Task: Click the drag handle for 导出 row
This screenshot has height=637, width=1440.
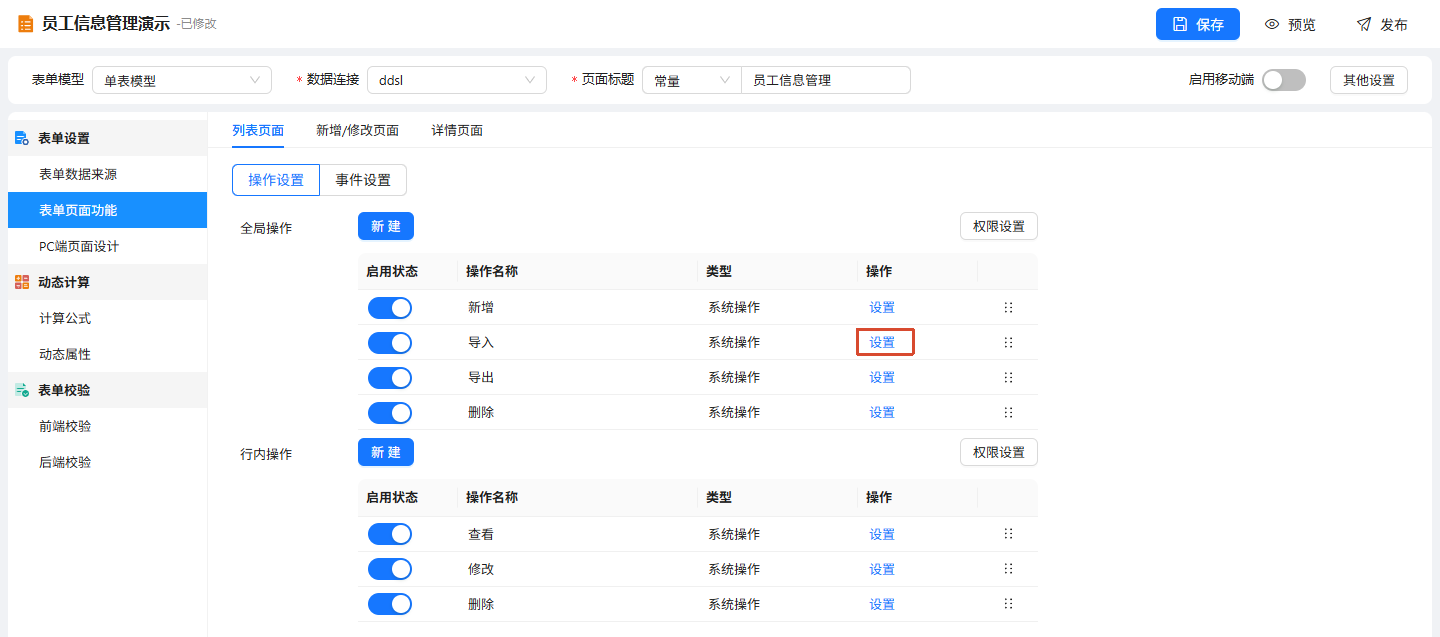Action: pyautogui.click(x=1008, y=377)
